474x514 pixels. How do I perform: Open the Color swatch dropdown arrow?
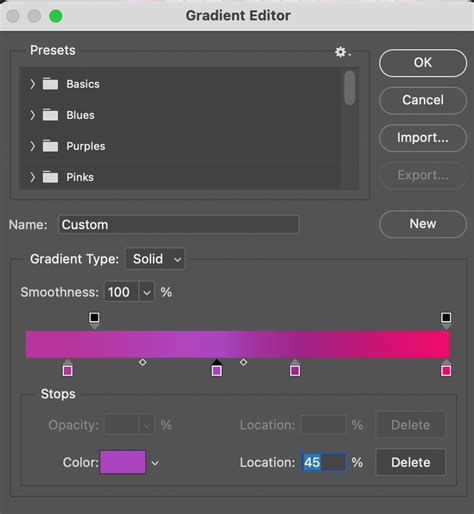[155, 463]
